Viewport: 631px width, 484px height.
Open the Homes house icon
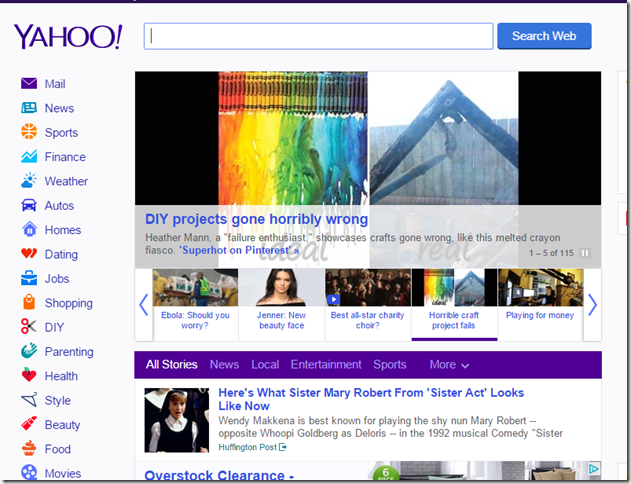pyautogui.click(x=29, y=229)
